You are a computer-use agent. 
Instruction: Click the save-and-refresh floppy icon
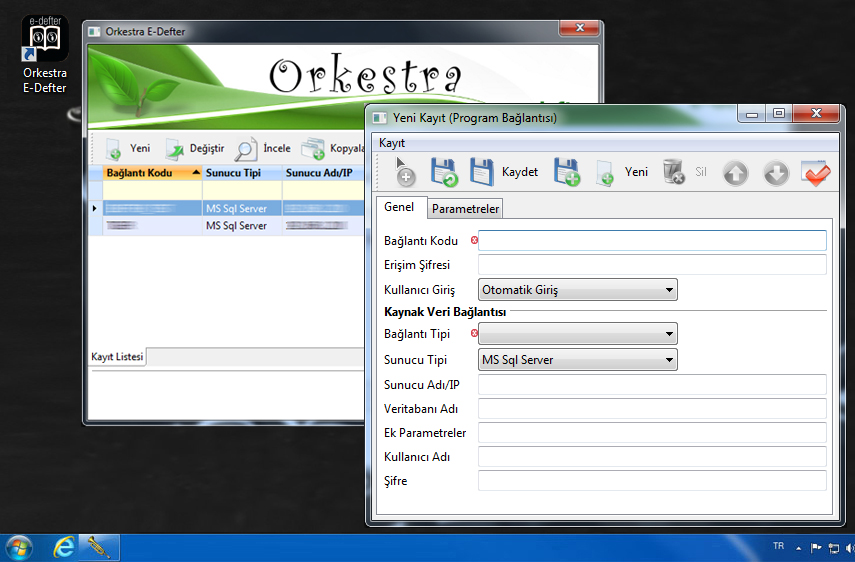pyautogui.click(x=444, y=172)
